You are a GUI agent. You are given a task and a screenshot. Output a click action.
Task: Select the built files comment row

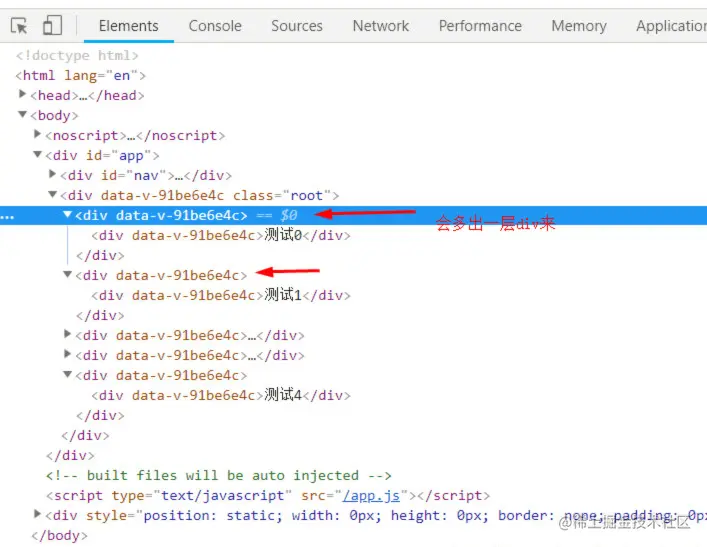click(x=219, y=475)
